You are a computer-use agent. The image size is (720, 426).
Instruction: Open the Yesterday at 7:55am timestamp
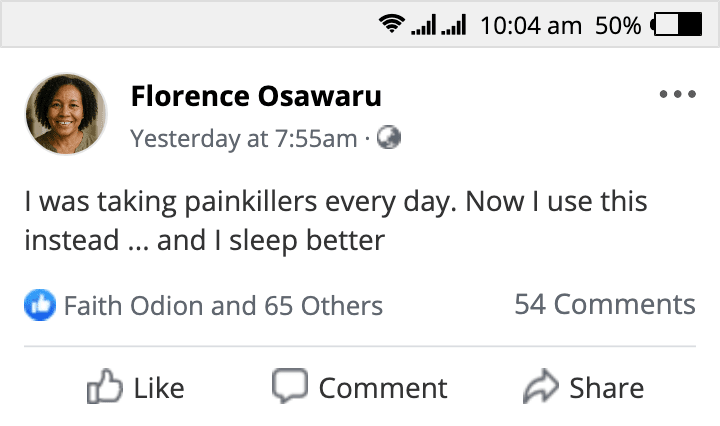243,138
